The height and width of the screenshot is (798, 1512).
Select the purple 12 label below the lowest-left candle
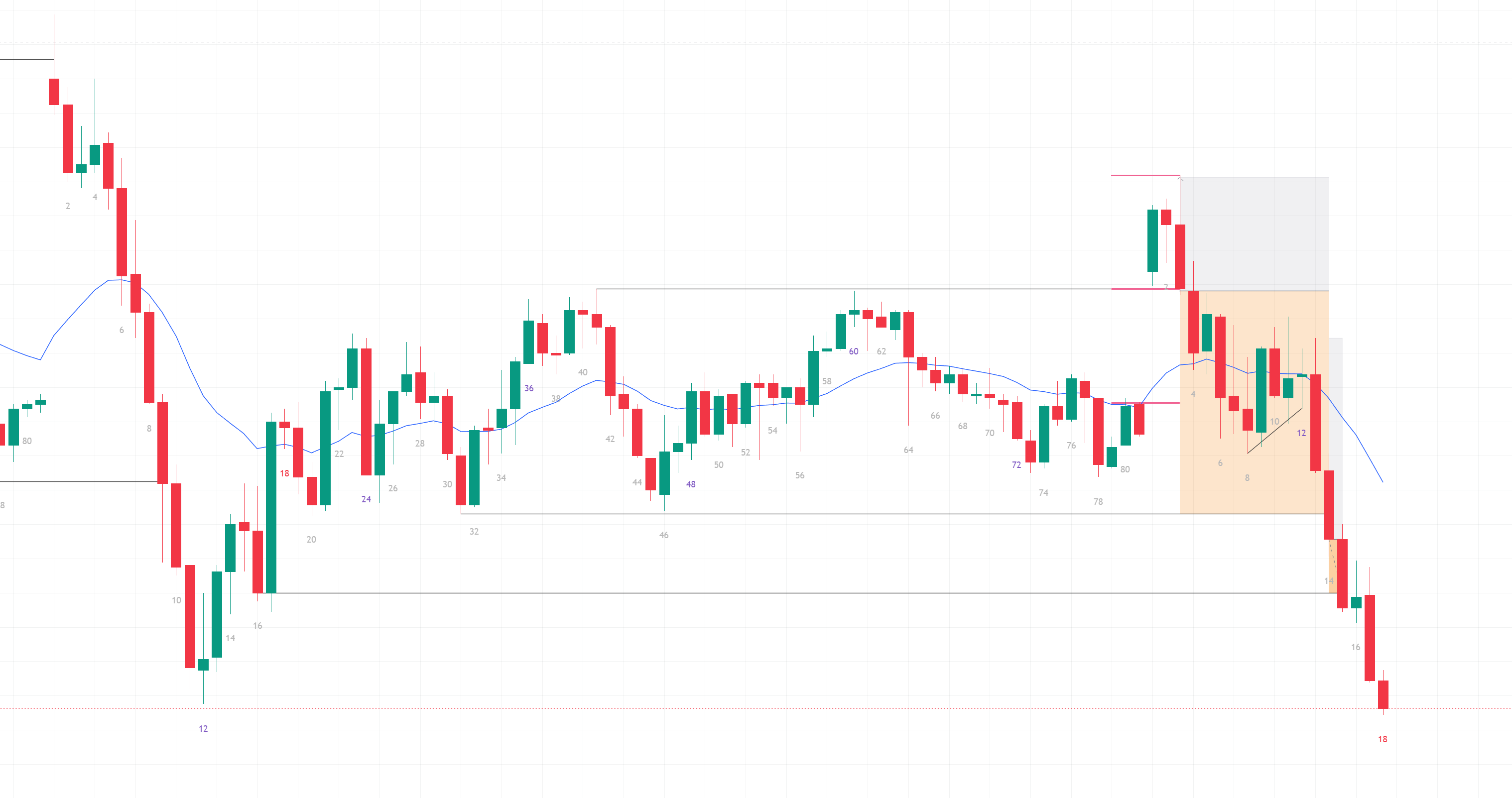pyautogui.click(x=203, y=729)
